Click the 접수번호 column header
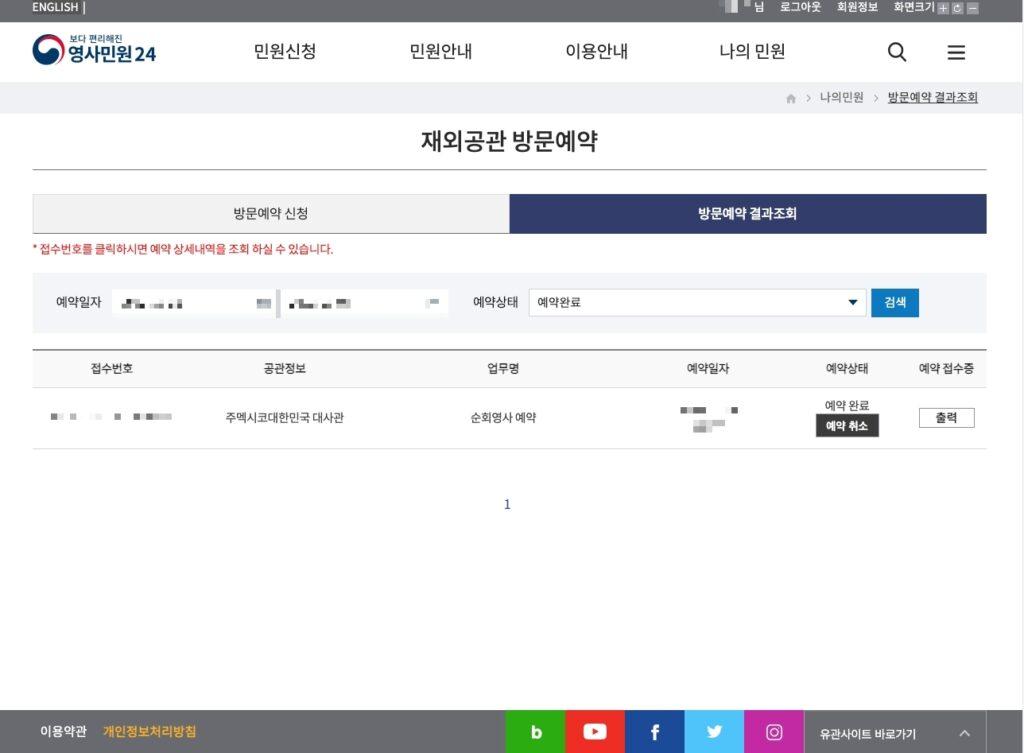This screenshot has height=753, width=1024. coord(112,369)
